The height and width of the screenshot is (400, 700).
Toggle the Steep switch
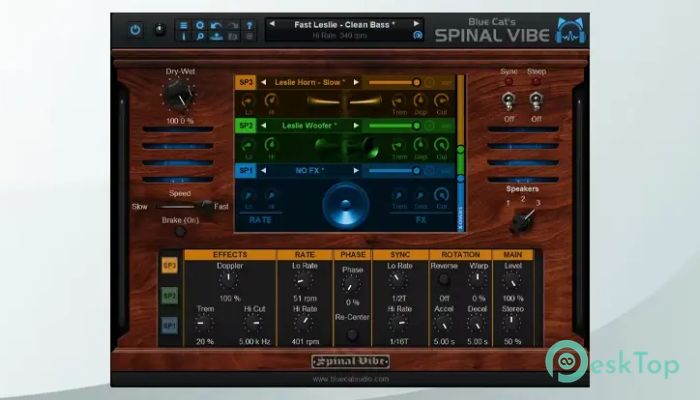535,100
